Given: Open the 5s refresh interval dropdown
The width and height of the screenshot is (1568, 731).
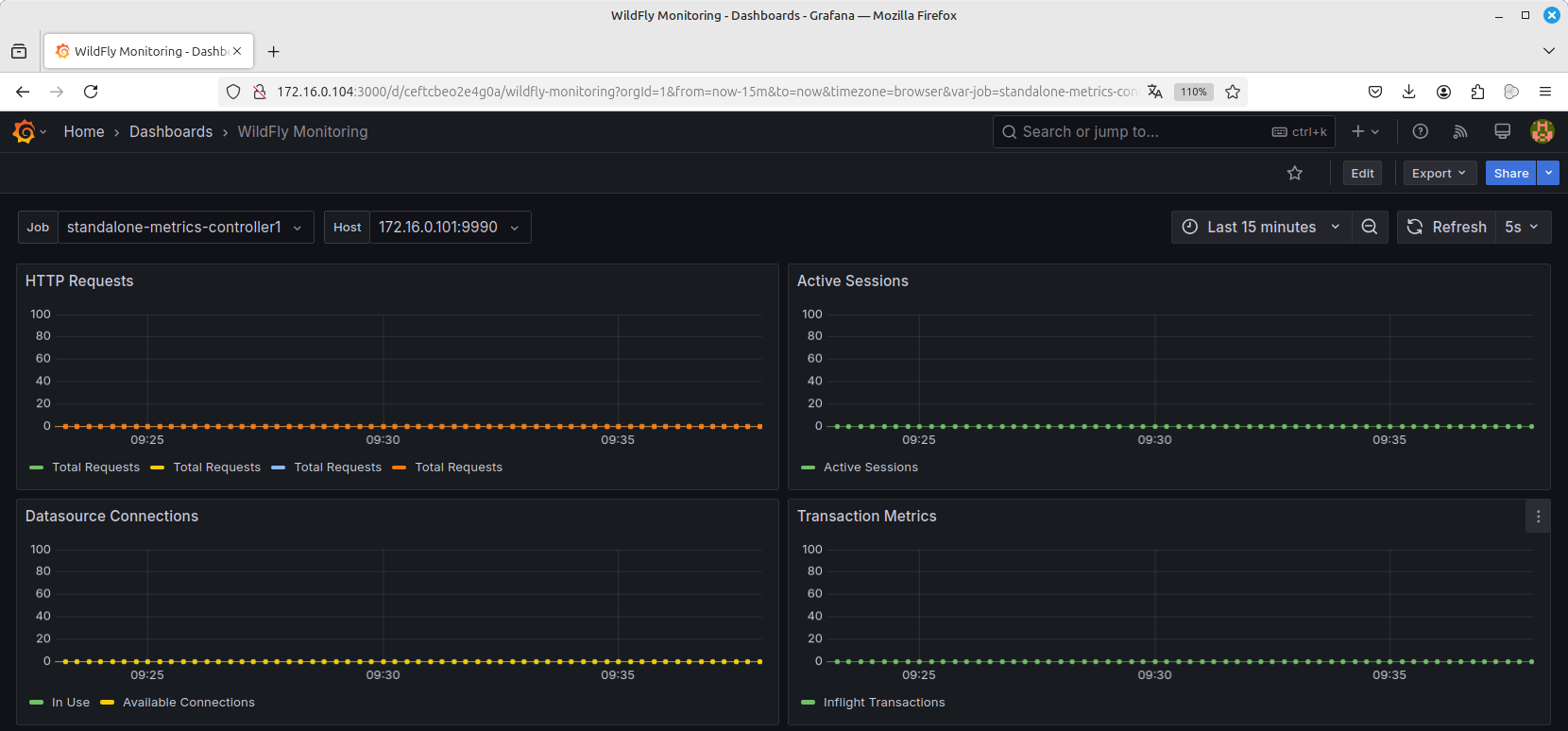Looking at the screenshot, I should tap(1523, 227).
